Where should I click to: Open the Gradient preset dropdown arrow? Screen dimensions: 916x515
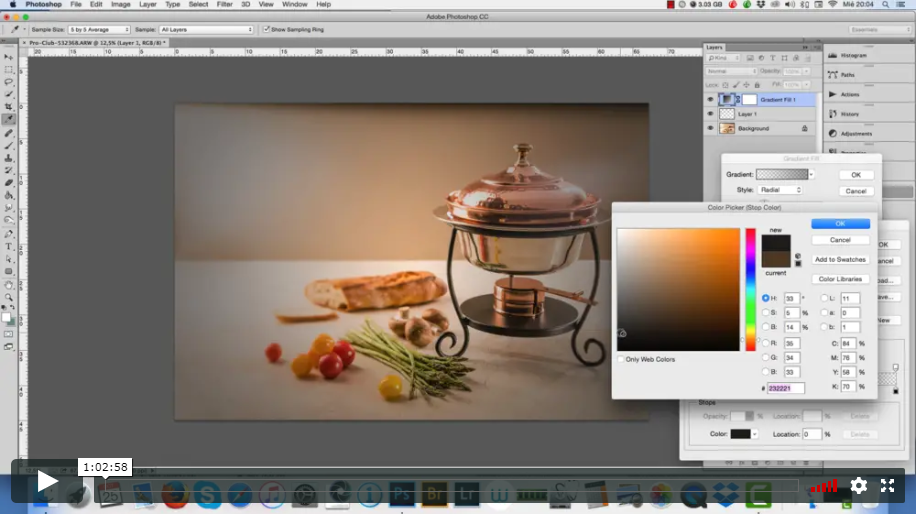coord(811,175)
